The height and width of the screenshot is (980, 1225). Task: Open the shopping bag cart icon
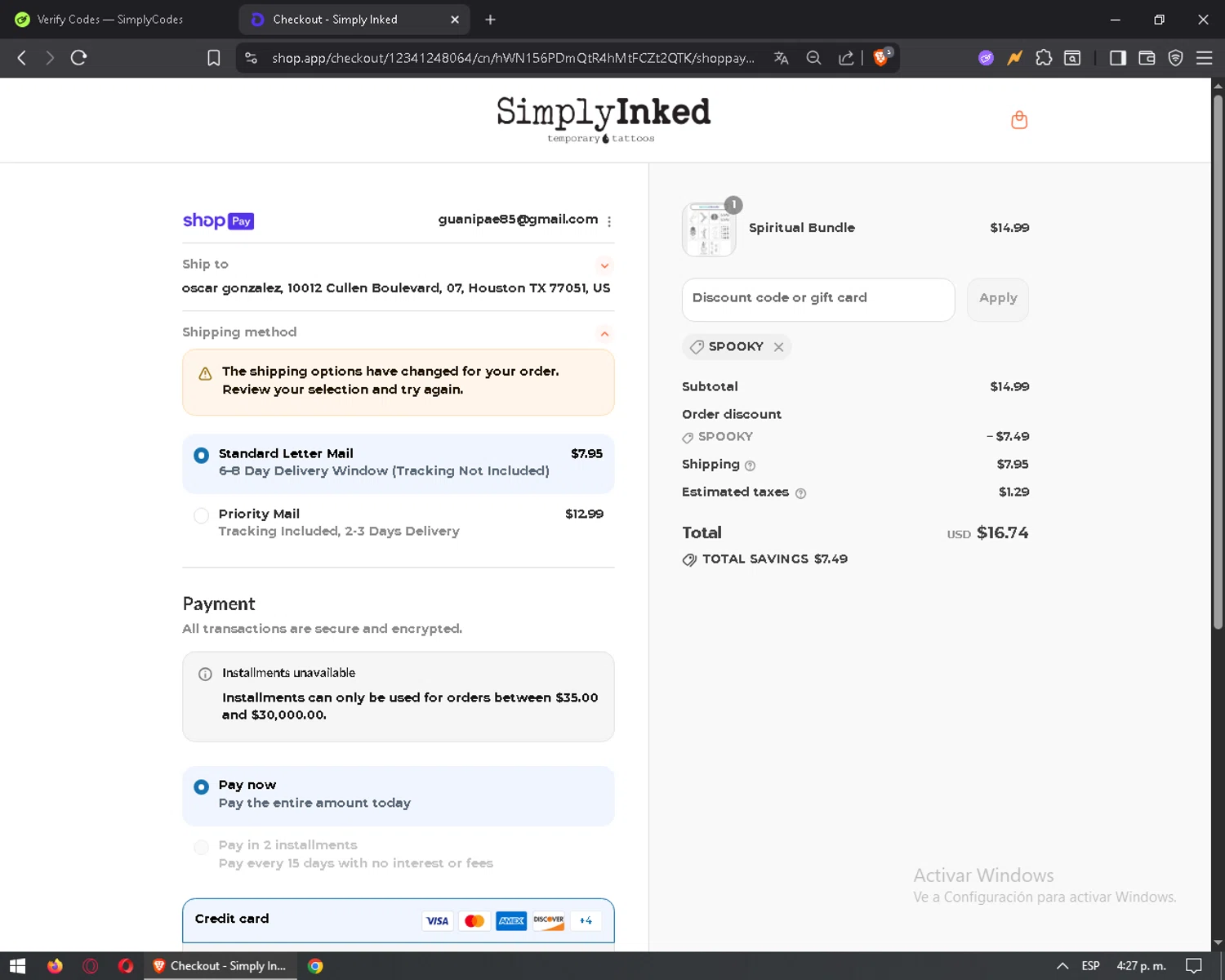1018,120
